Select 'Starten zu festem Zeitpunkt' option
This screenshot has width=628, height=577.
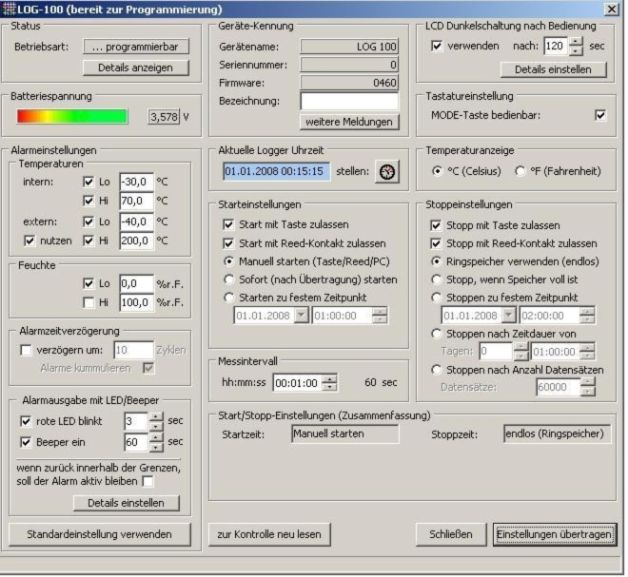229,298
